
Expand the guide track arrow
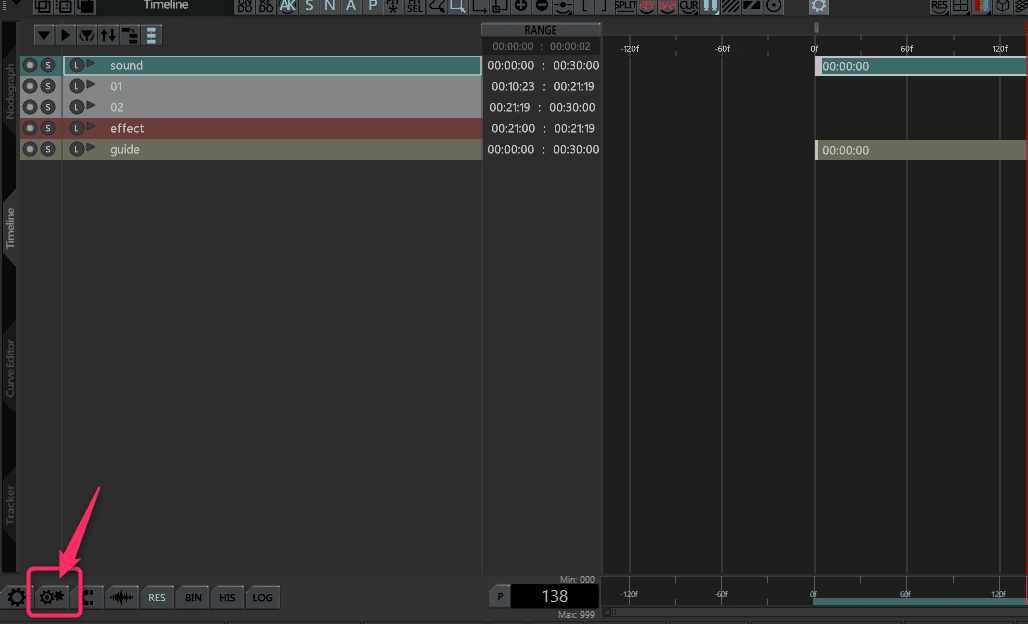tap(91, 147)
